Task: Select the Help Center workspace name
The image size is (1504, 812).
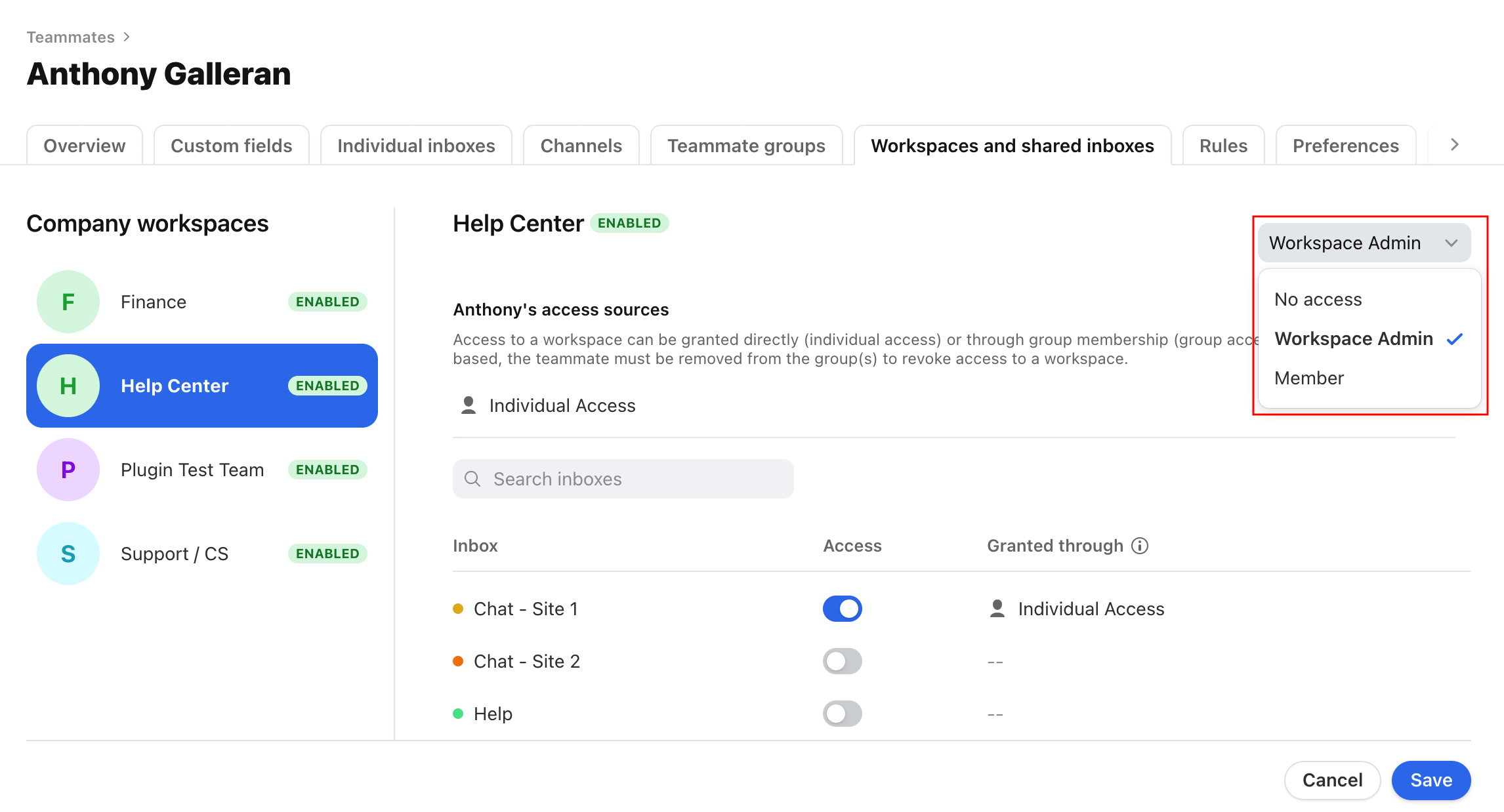Action: coord(175,386)
